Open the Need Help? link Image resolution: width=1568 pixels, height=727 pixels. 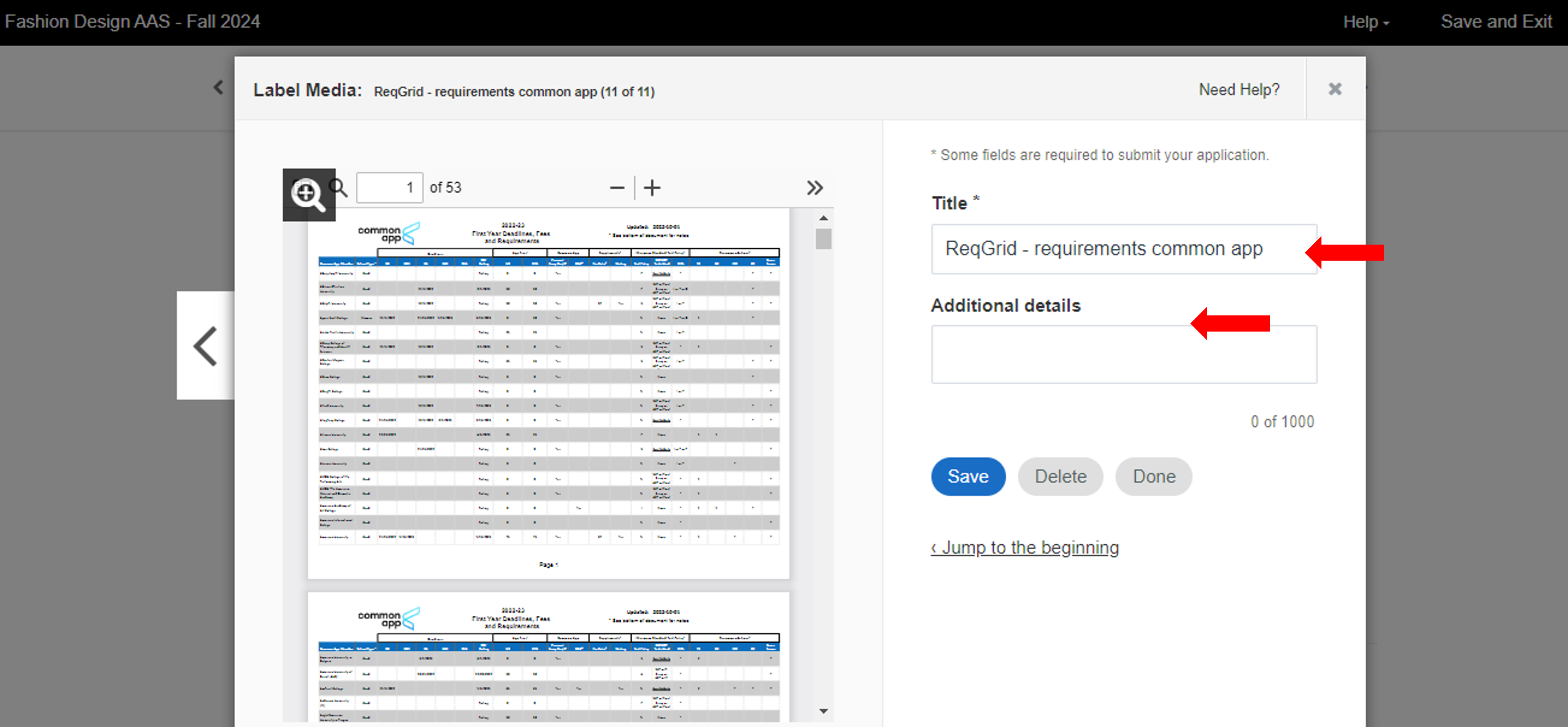tap(1239, 90)
